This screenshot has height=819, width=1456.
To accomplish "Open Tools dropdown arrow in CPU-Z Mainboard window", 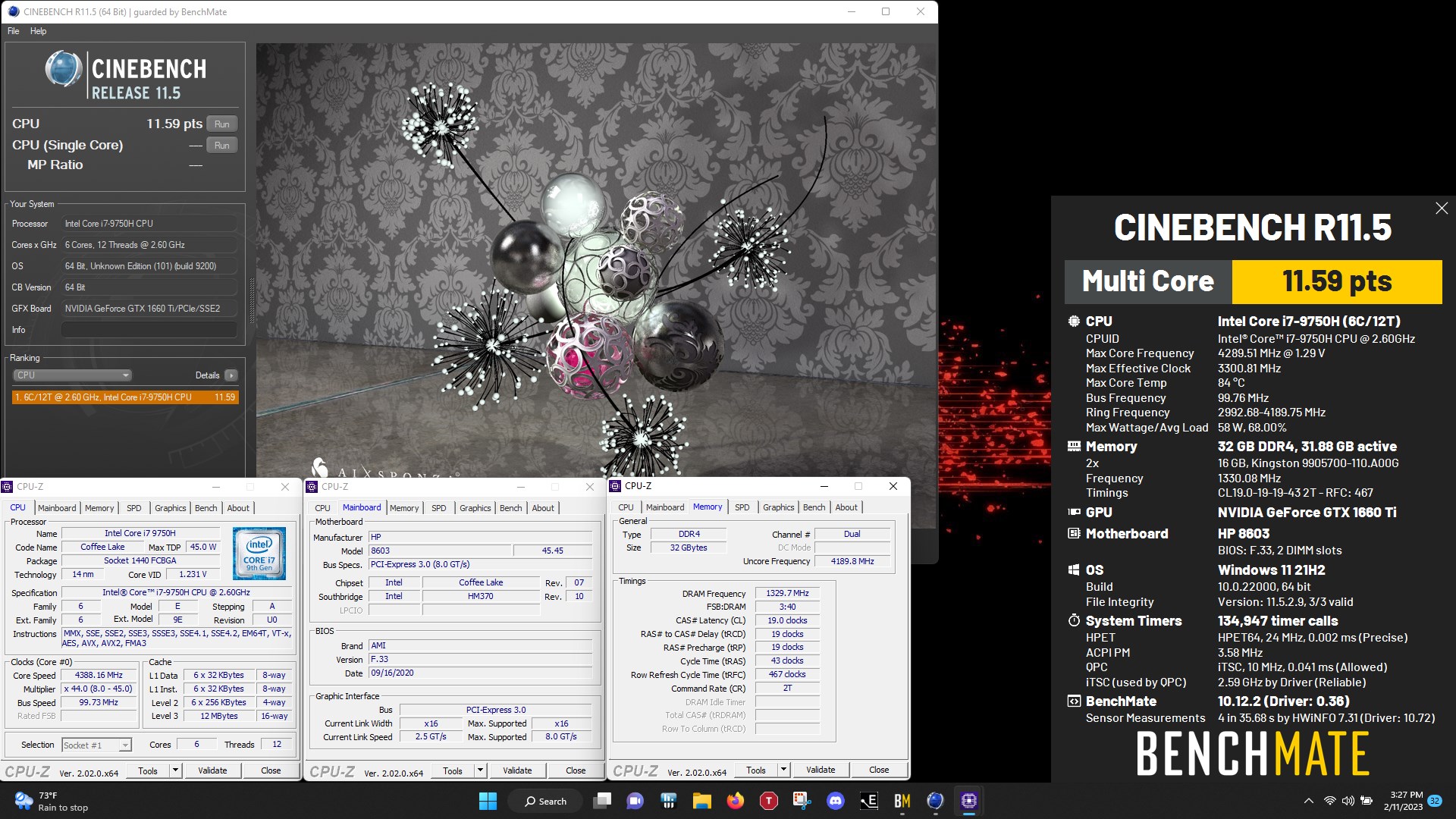I will click(x=480, y=770).
